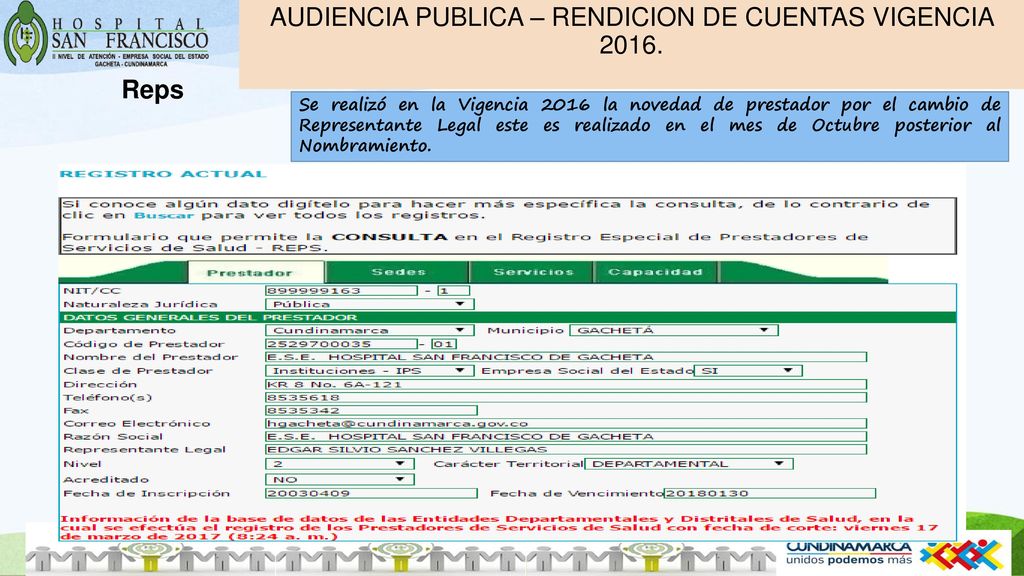
Task: Expand the Departamento dropdown showing Cundinamarca
Action: [x=370, y=330]
